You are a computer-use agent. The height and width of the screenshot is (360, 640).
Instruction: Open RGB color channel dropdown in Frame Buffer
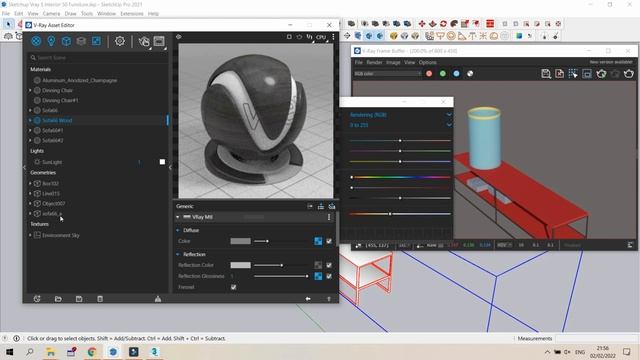pyautogui.click(x=387, y=74)
